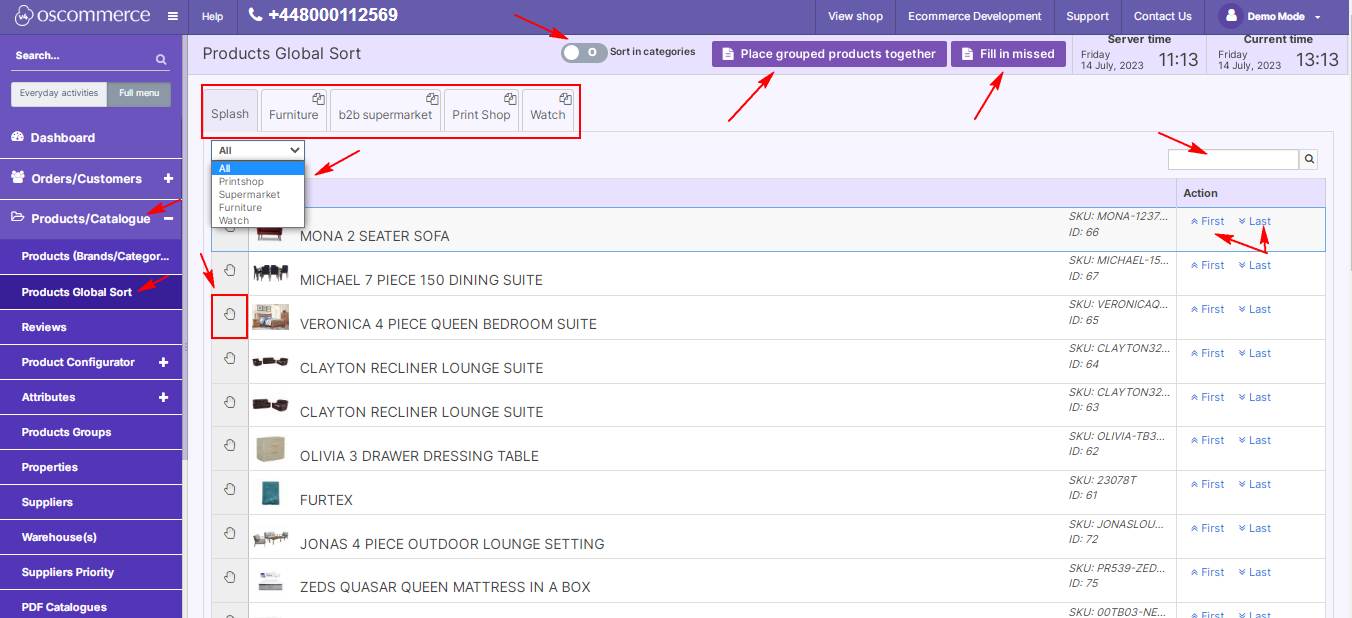The image size is (1352, 618).
Task: Click the copy icon on Furniture tab
Action: (x=318, y=99)
